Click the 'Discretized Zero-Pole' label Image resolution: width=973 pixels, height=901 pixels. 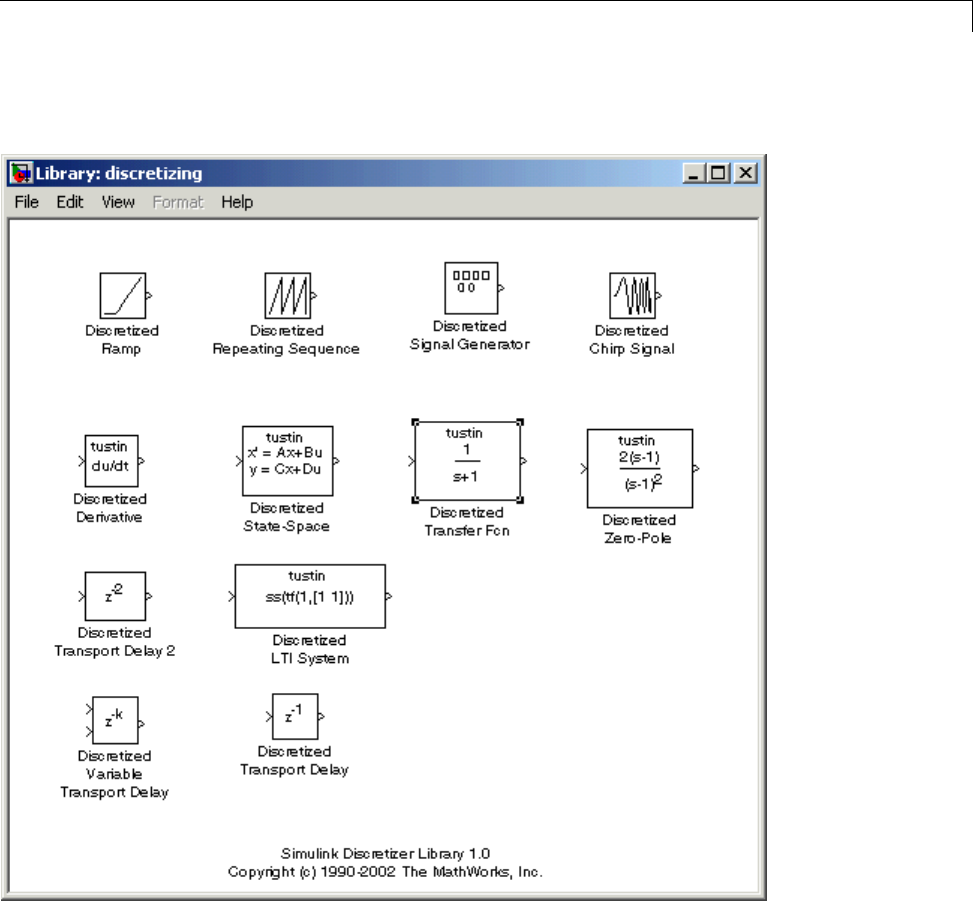coord(639,529)
